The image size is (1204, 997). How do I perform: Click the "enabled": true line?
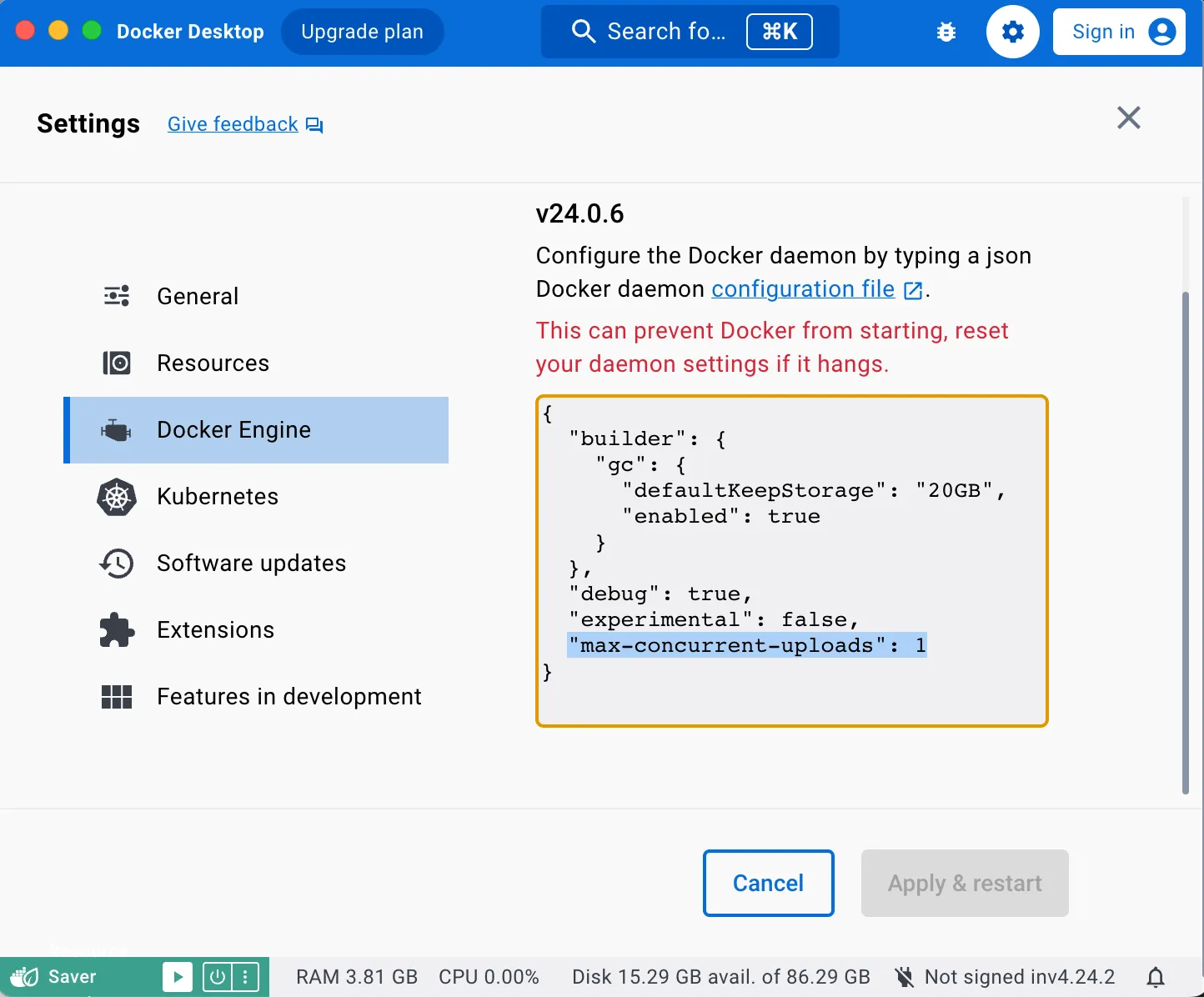[721, 516]
